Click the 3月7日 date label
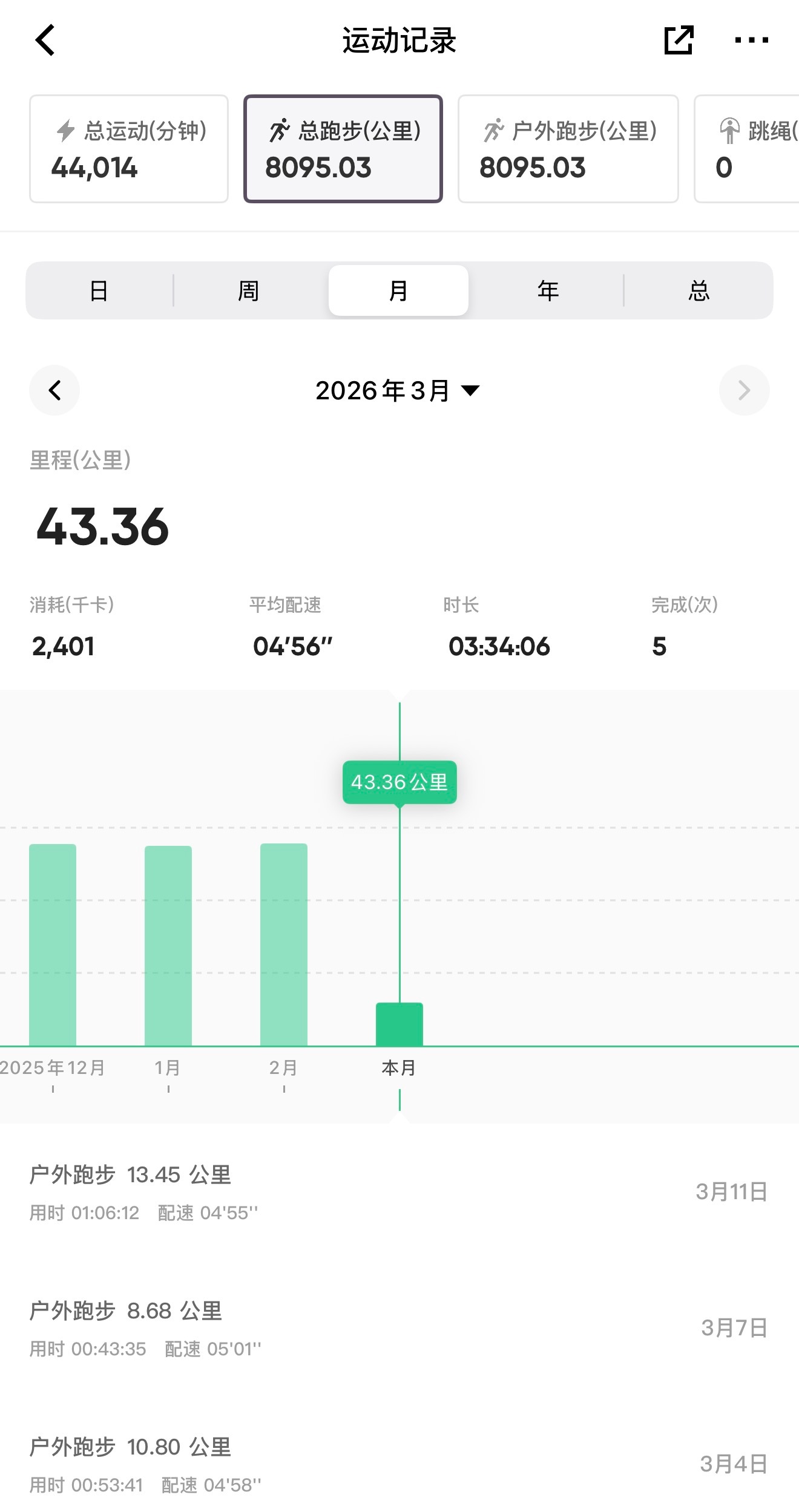 734,1328
